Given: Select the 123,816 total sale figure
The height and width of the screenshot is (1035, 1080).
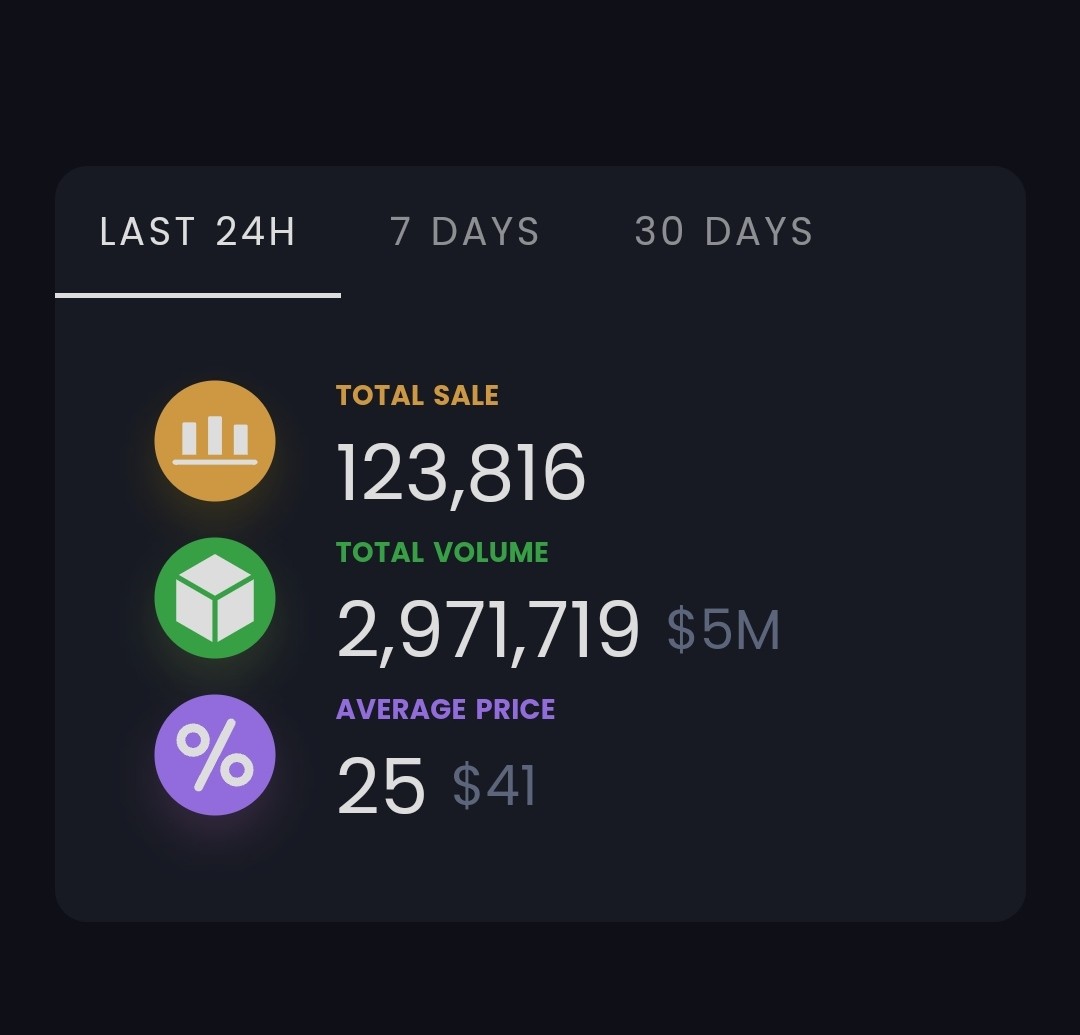Looking at the screenshot, I should 461,474.
